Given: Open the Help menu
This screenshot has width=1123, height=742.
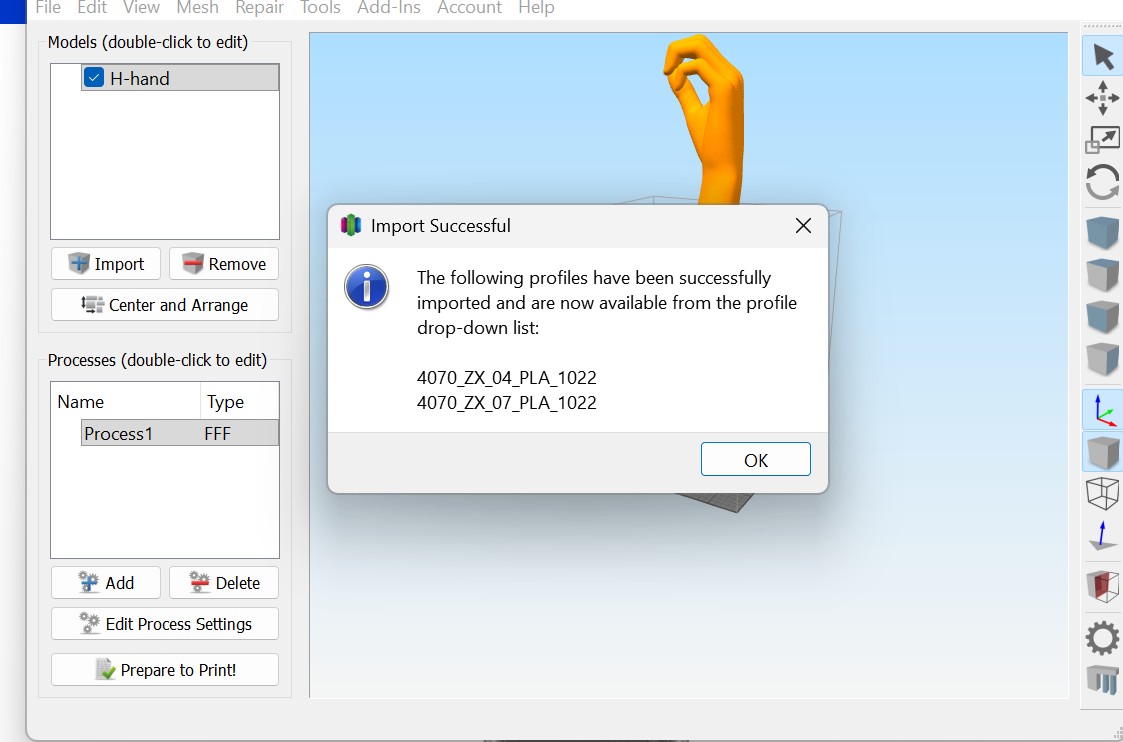Looking at the screenshot, I should pyautogui.click(x=536, y=8).
